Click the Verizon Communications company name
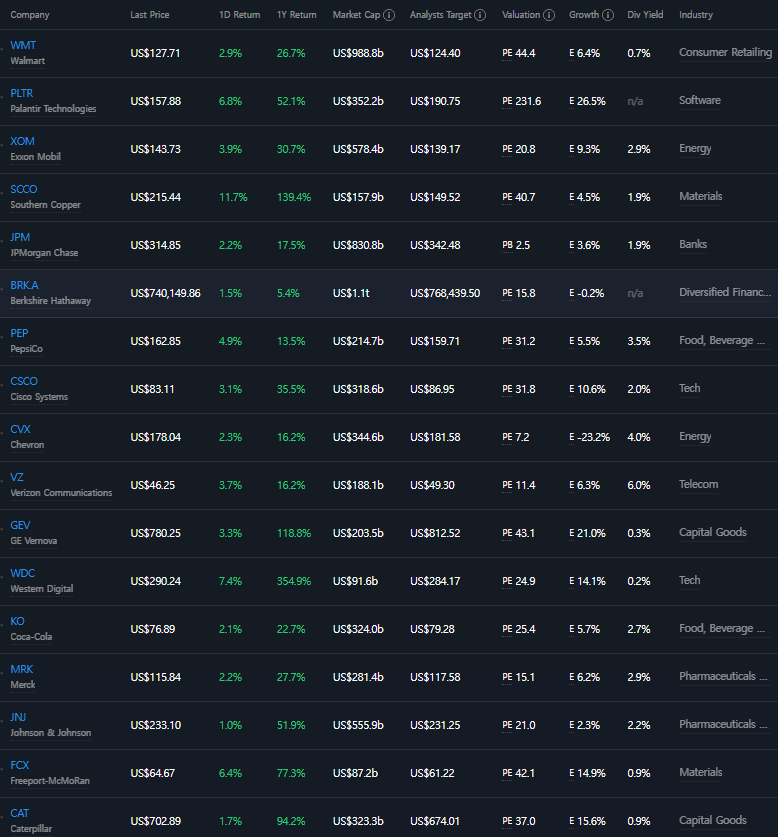 click(61, 493)
